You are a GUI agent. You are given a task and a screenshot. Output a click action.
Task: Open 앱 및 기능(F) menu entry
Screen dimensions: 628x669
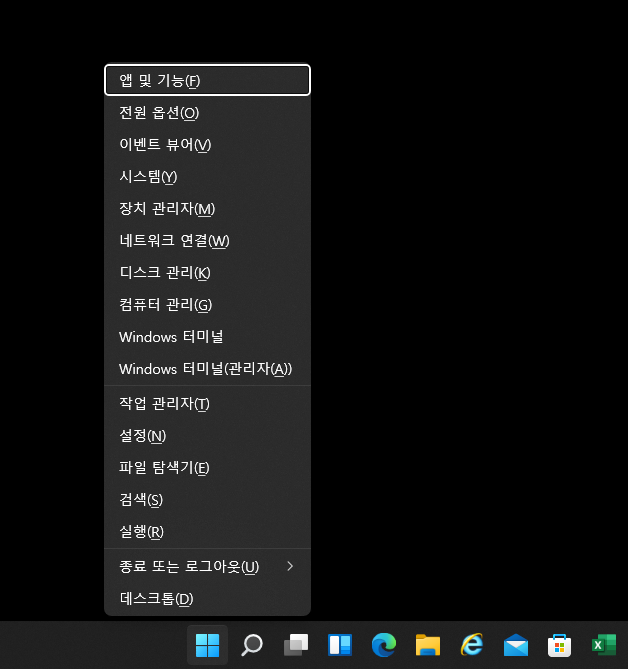click(x=207, y=80)
